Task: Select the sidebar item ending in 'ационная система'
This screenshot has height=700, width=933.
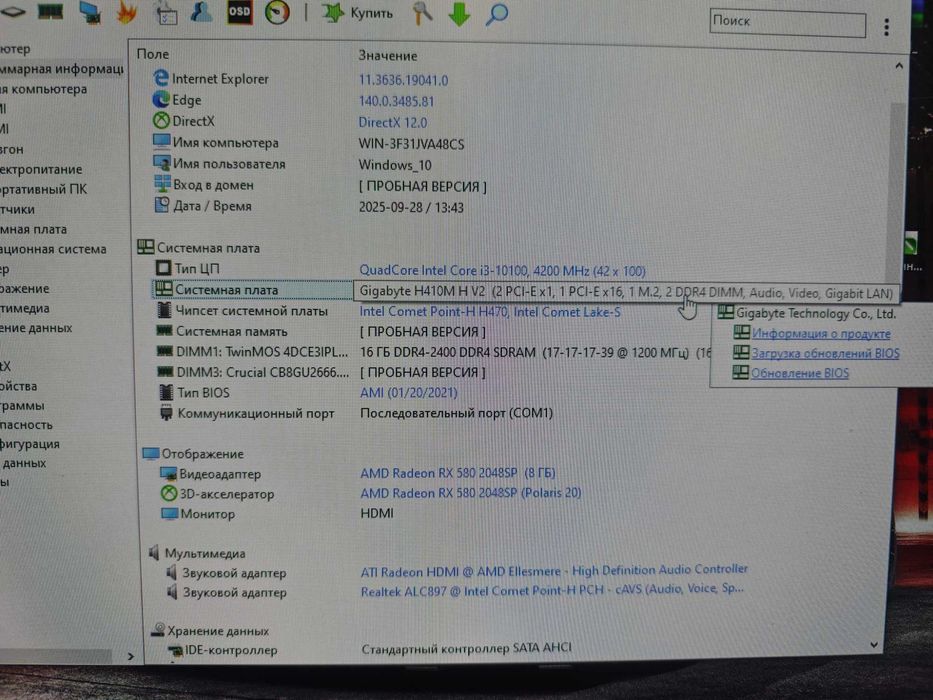Action: [54, 249]
